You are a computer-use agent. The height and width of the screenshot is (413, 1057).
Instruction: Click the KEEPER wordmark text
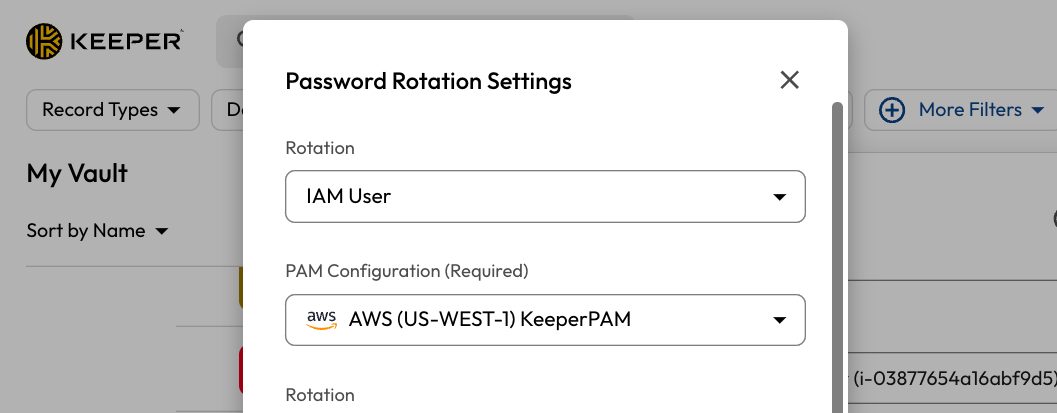pos(125,40)
